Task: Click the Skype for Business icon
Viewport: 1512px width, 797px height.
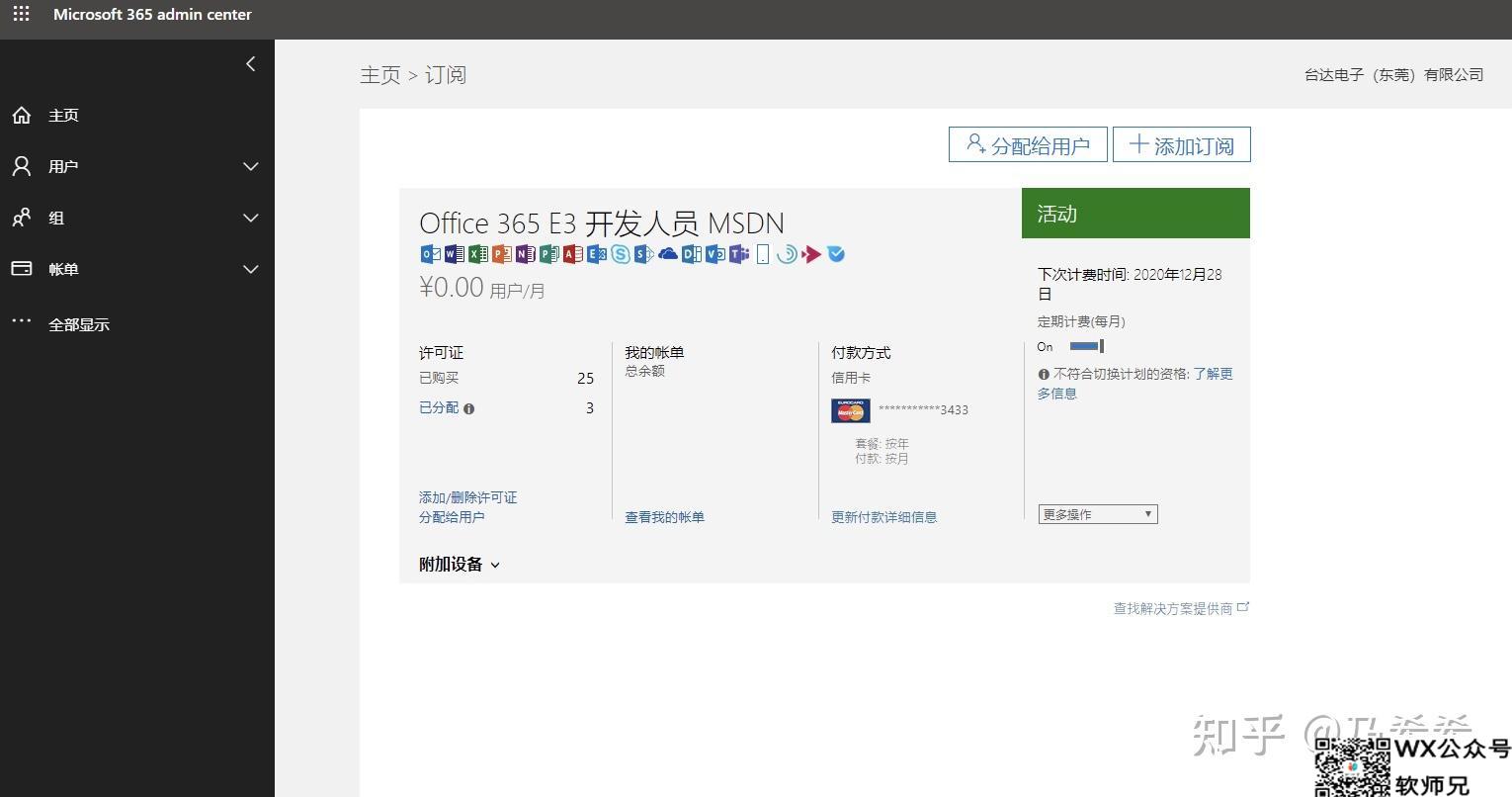Action: point(621,254)
